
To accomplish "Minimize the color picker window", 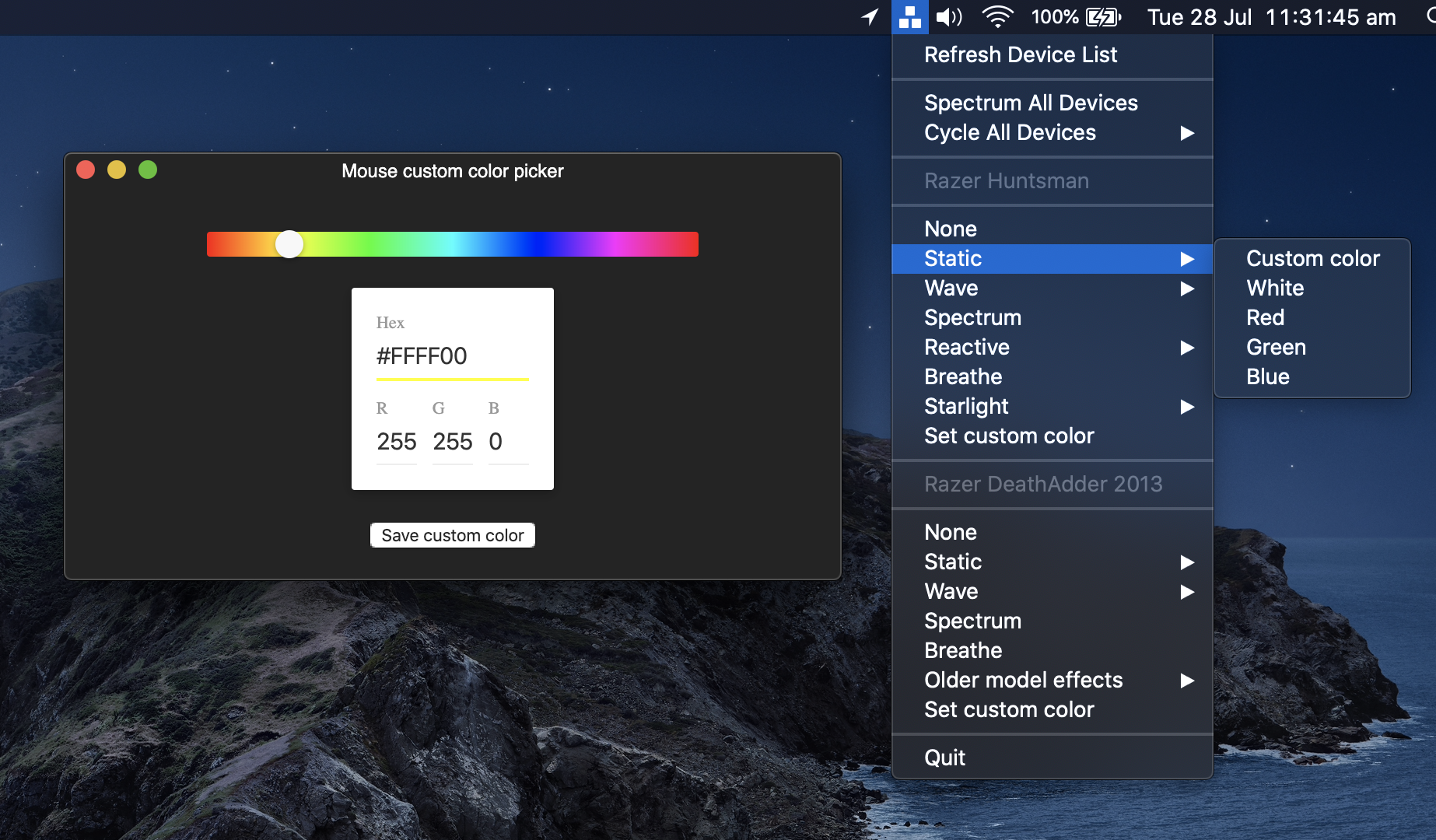I will [x=117, y=170].
